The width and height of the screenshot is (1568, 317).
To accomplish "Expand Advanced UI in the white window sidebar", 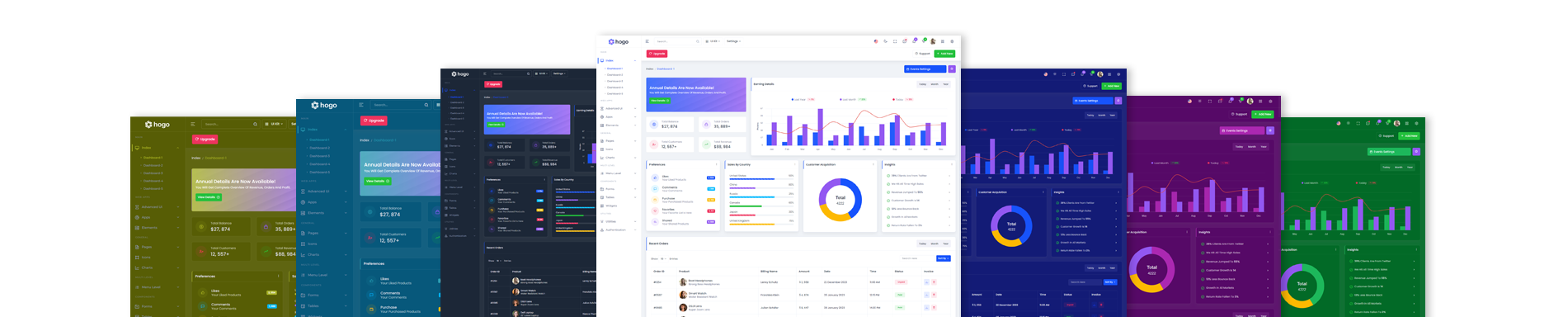I will coord(619,108).
